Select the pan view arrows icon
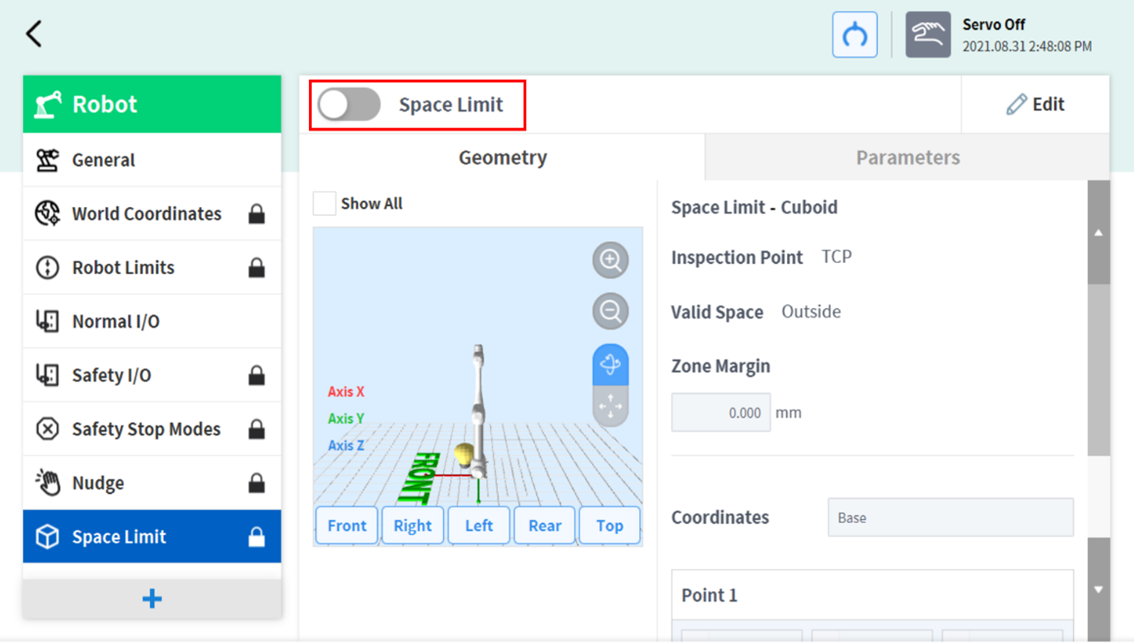The height and width of the screenshot is (644, 1134). tap(610, 406)
